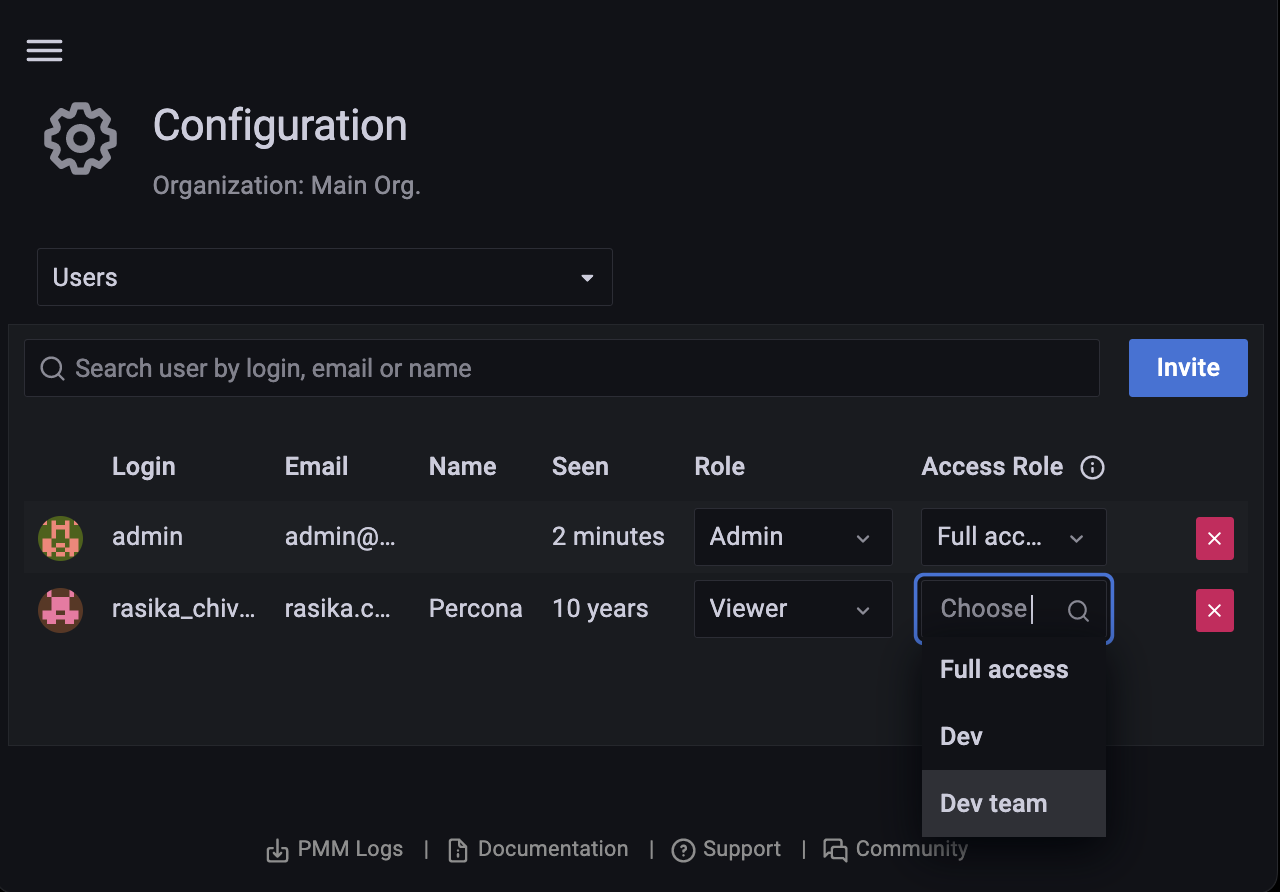Click the admin user avatar

[x=60, y=538]
